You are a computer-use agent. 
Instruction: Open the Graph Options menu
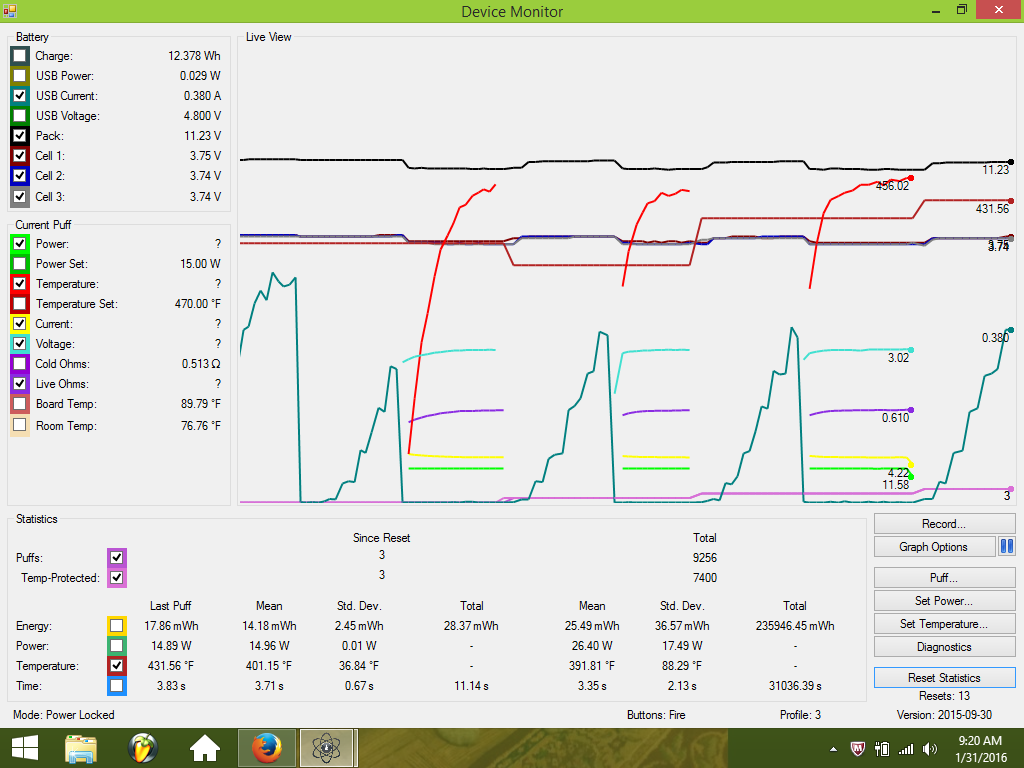(933, 547)
